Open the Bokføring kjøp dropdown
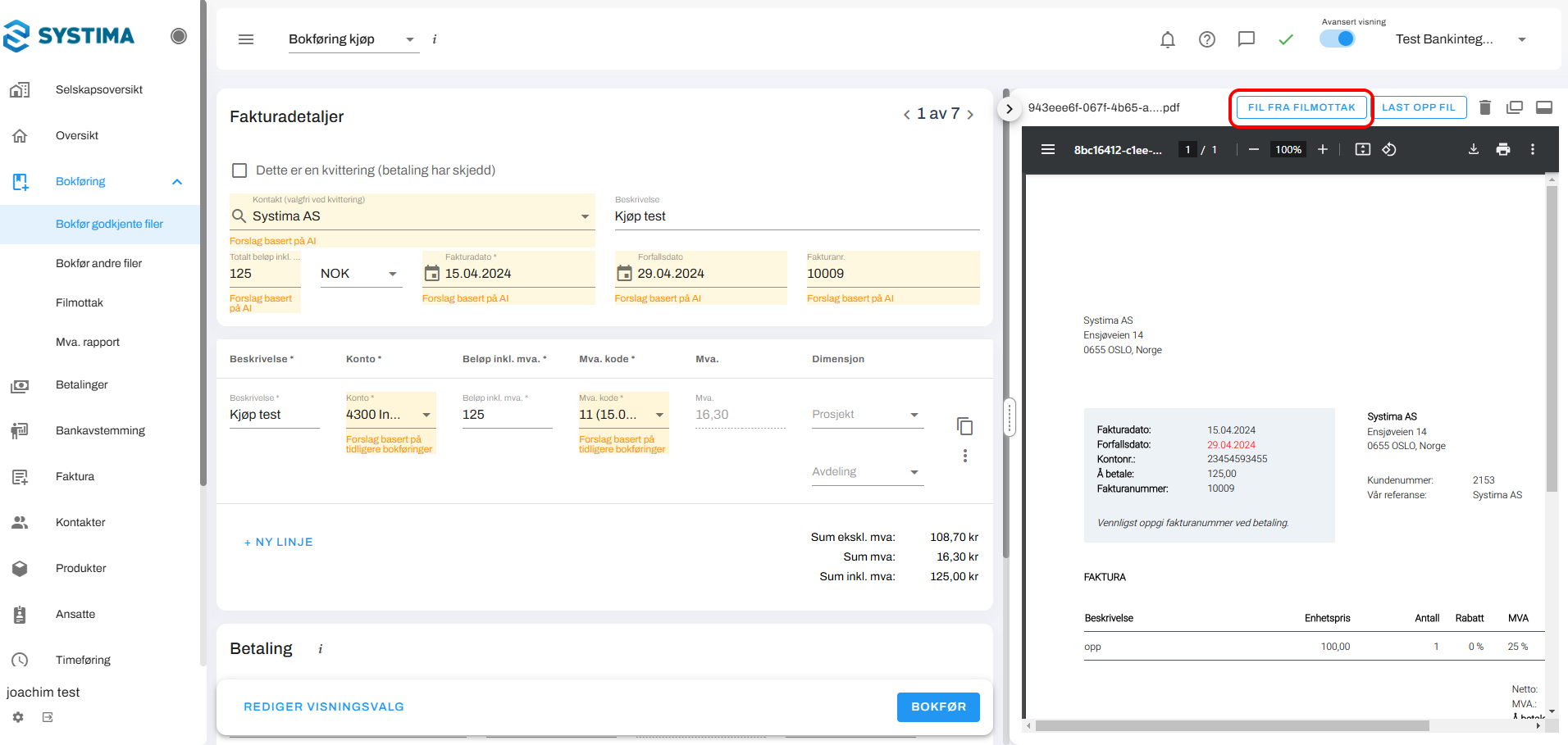The image size is (1568, 745). (353, 39)
